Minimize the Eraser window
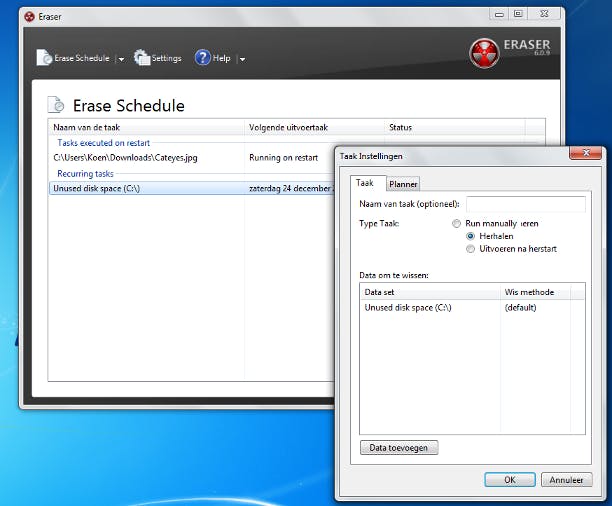This screenshot has height=506, width=612. [x=499, y=14]
